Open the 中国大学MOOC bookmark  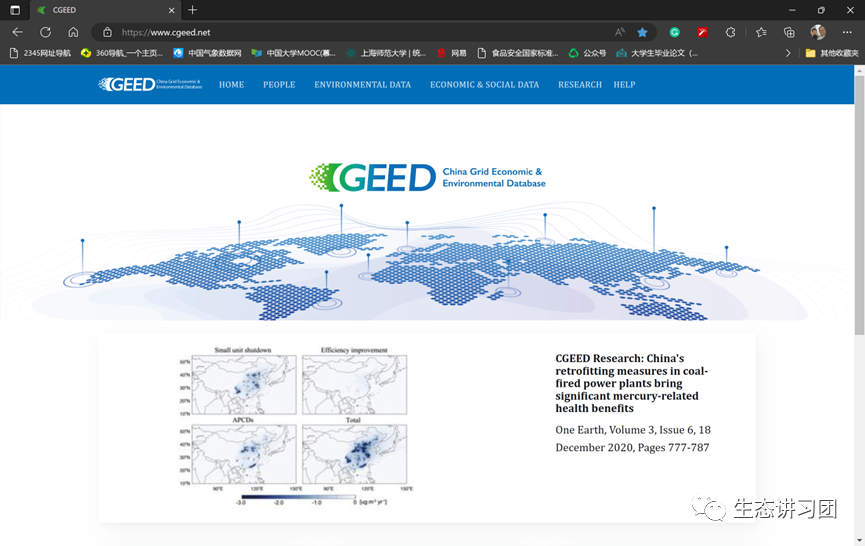click(x=293, y=53)
